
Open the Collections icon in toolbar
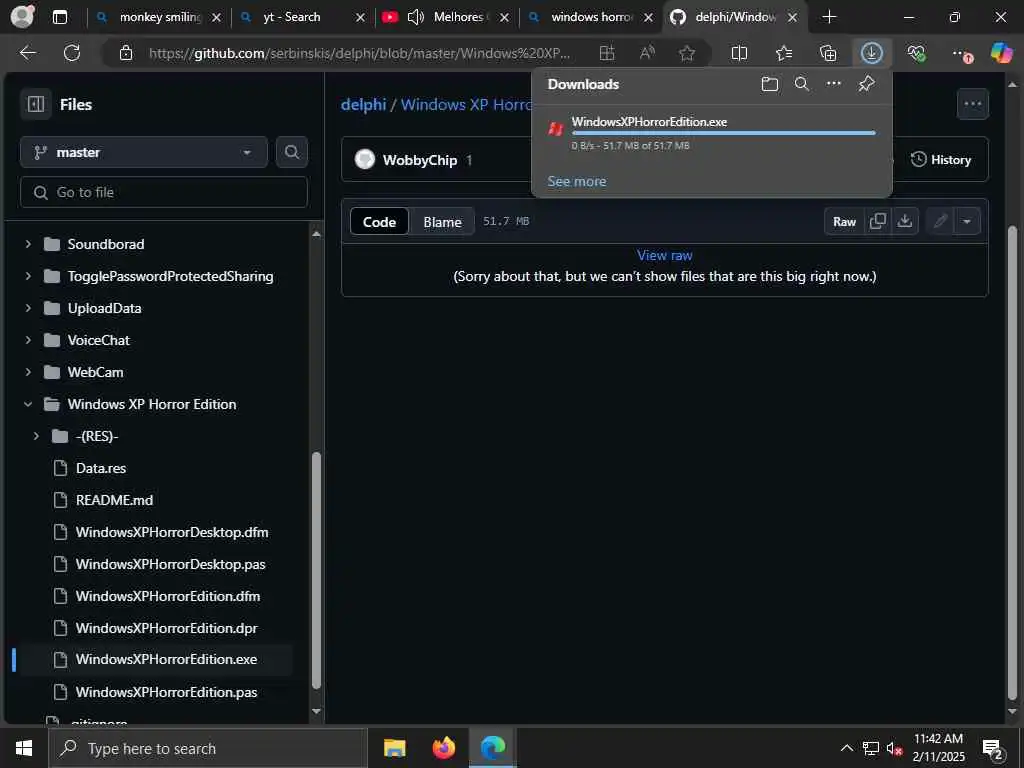click(x=828, y=53)
